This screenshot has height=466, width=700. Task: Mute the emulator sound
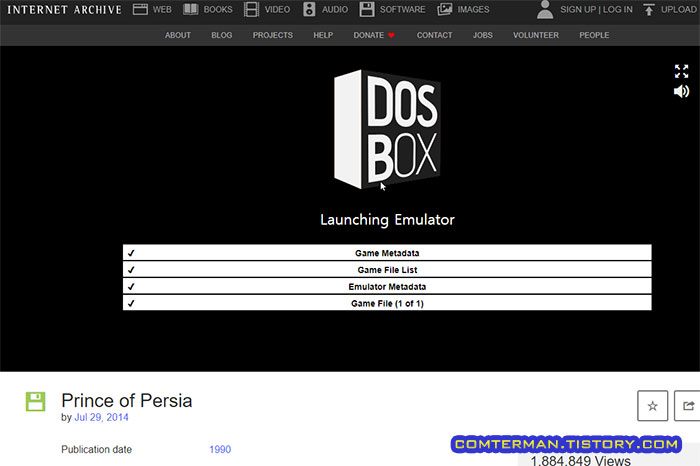[681, 92]
